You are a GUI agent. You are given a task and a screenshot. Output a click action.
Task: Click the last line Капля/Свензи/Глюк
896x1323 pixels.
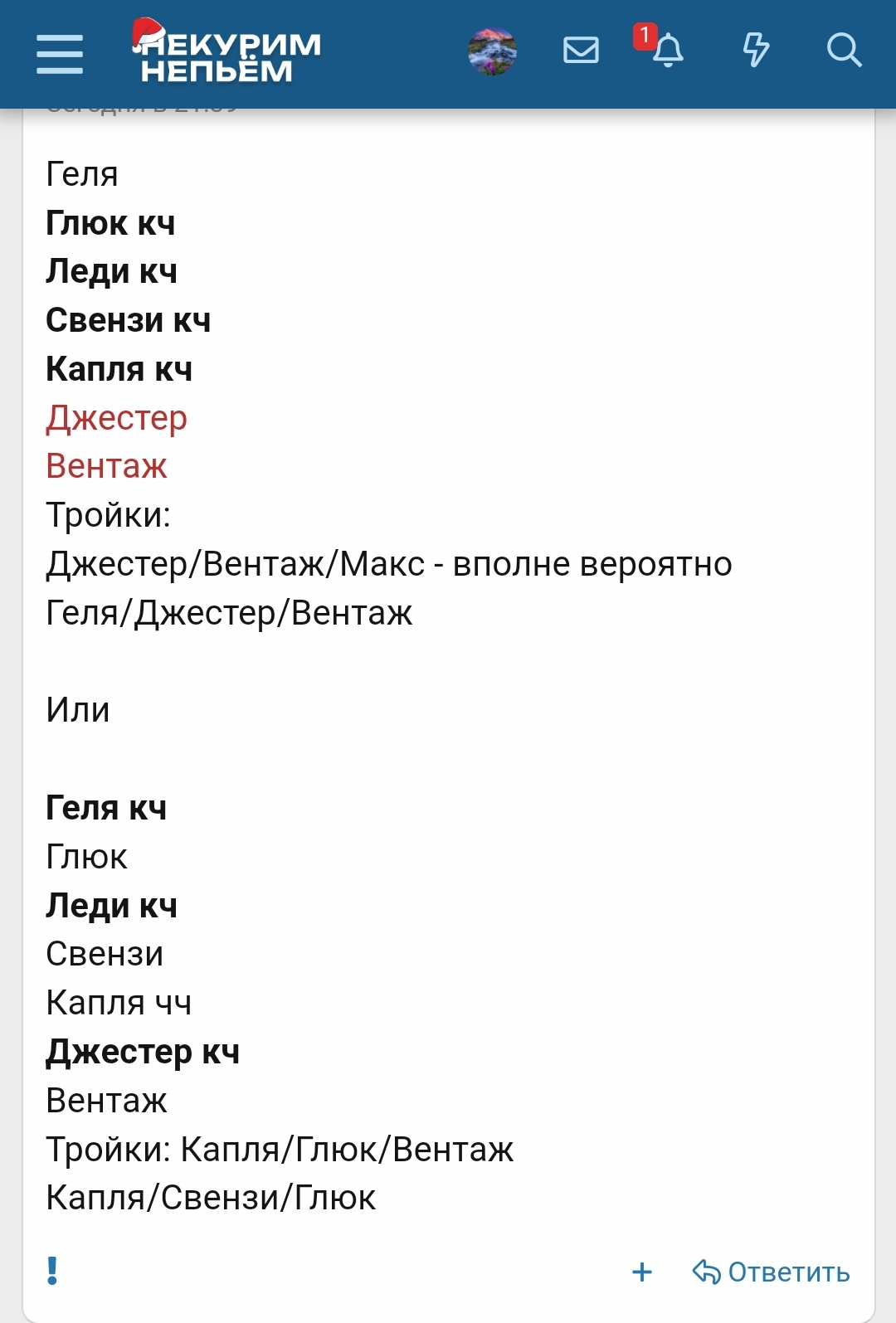pyautogui.click(x=211, y=1198)
